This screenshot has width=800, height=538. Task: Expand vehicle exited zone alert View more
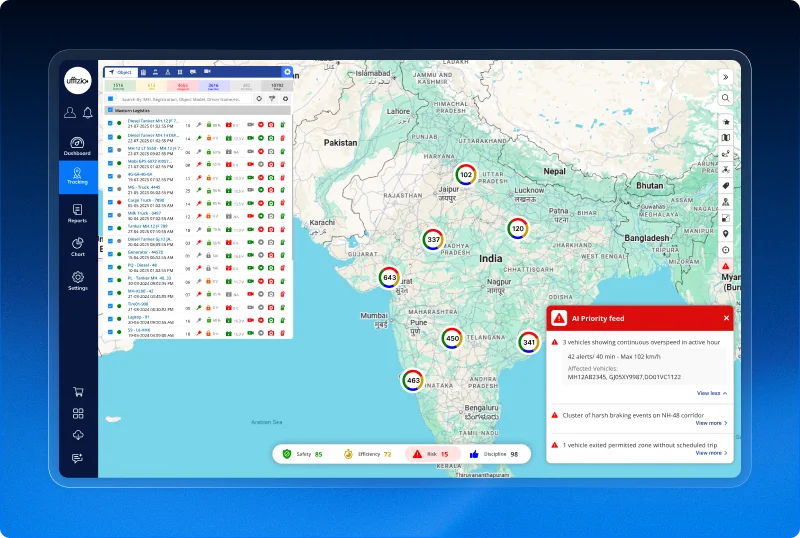point(711,453)
